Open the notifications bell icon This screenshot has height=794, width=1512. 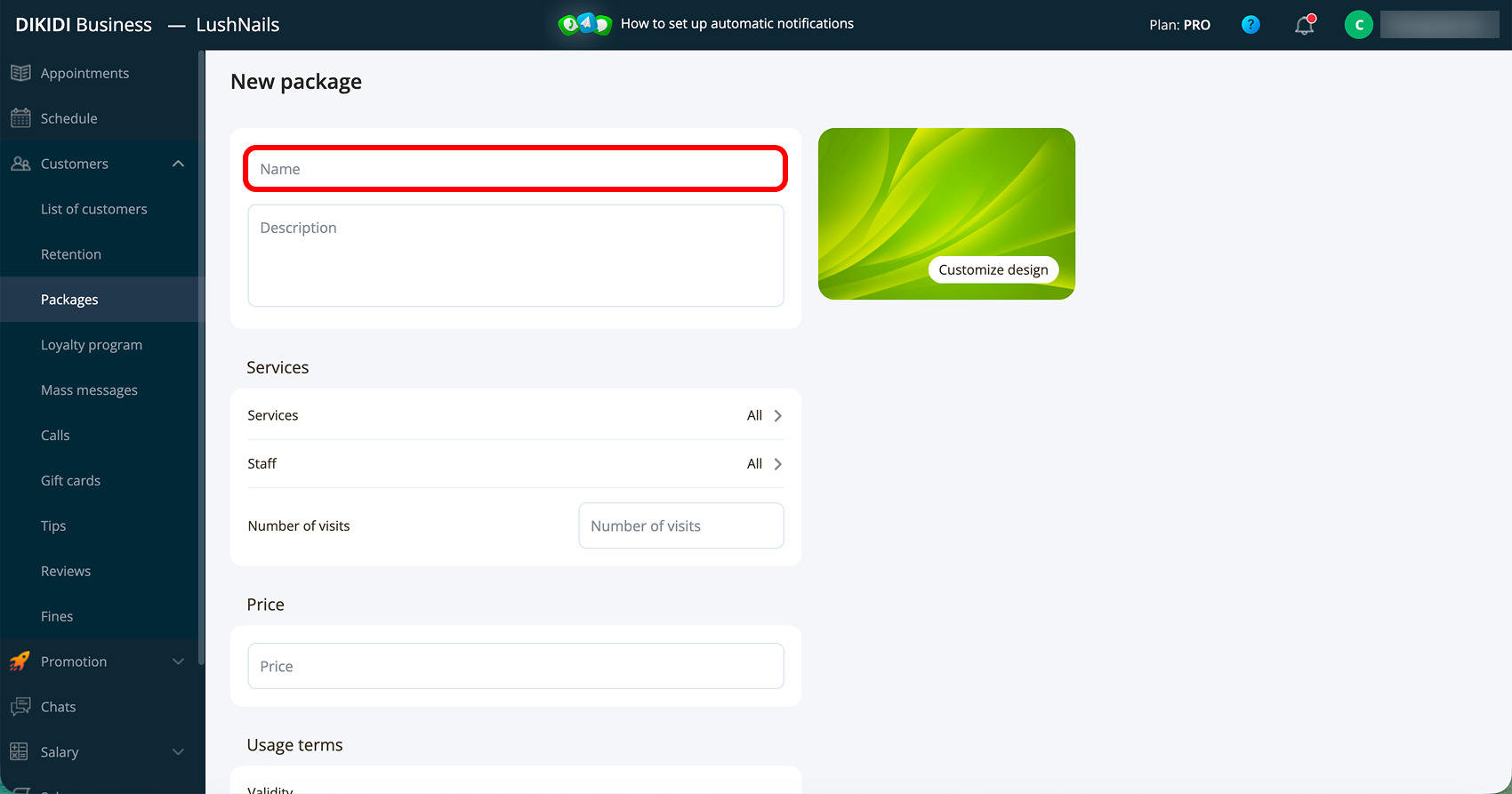[x=1304, y=25]
